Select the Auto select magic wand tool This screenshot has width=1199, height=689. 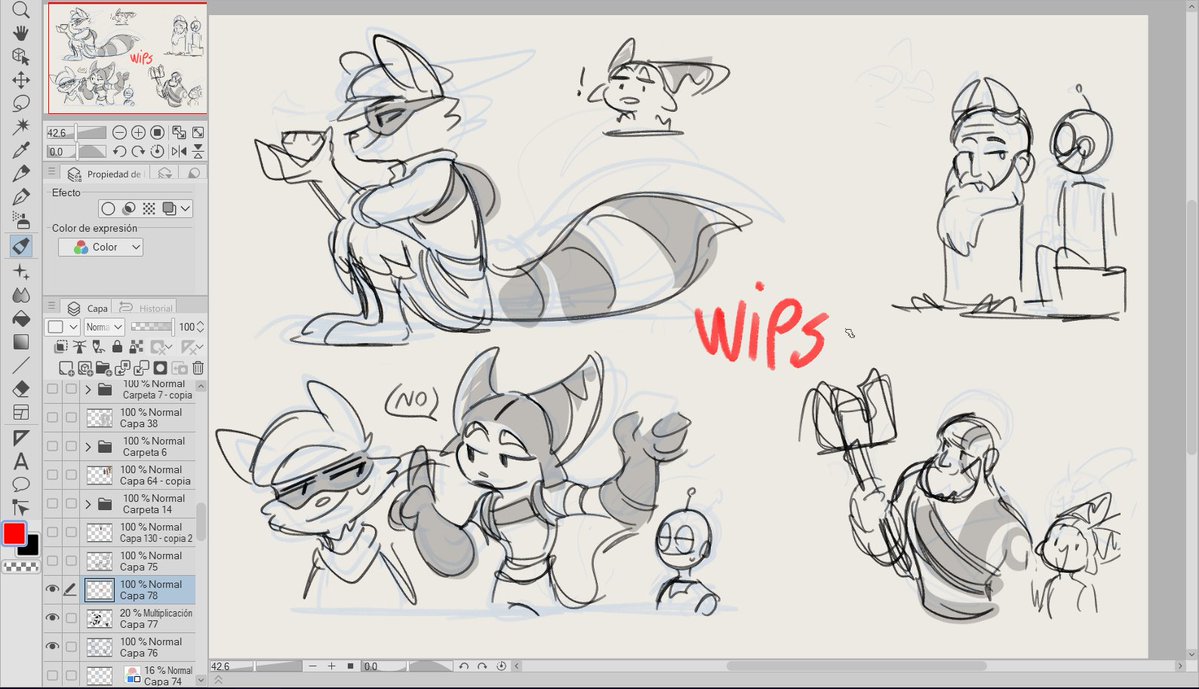point(21,126)
